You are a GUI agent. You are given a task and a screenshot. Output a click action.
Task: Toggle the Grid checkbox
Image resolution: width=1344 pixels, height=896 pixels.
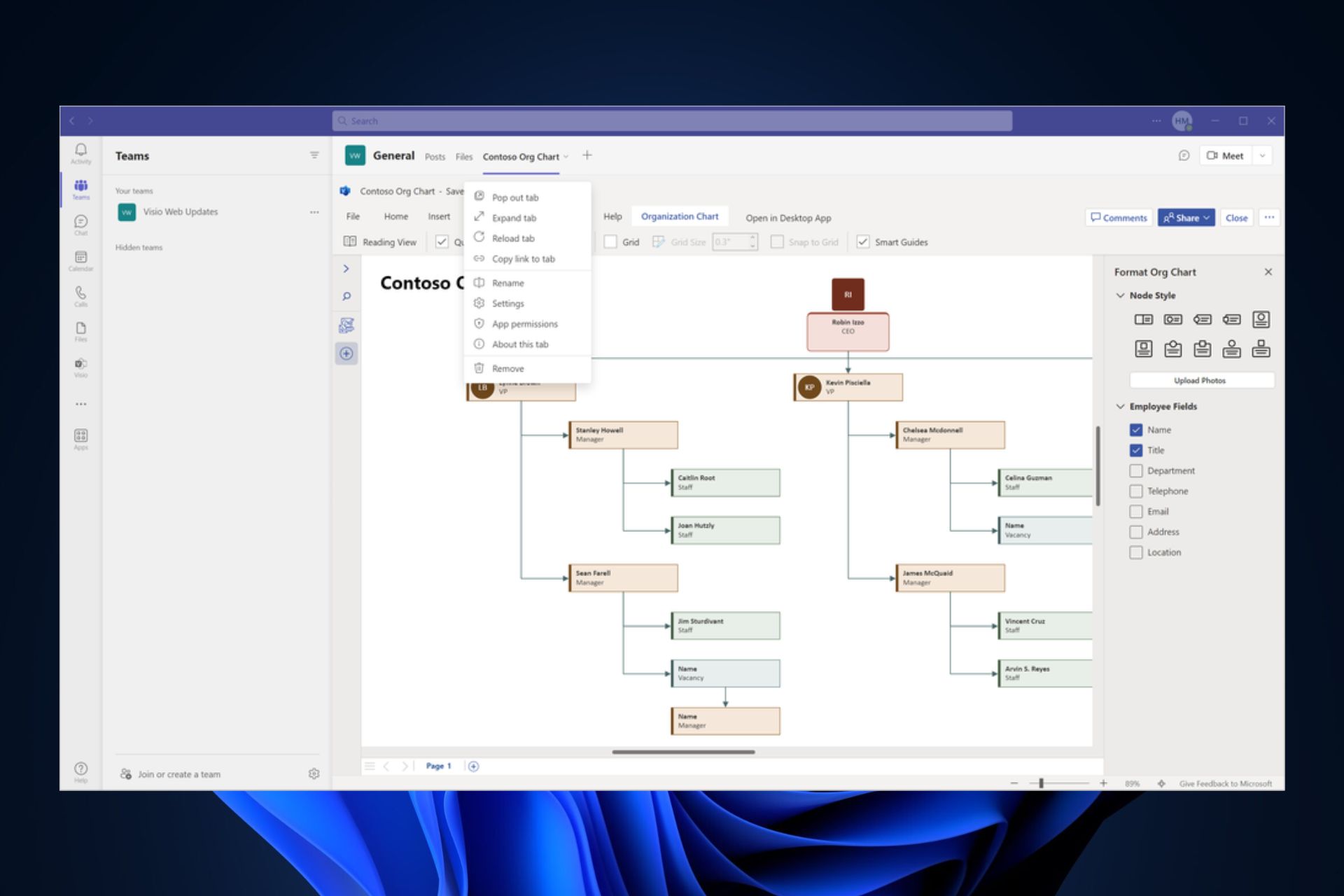[610, 241]
